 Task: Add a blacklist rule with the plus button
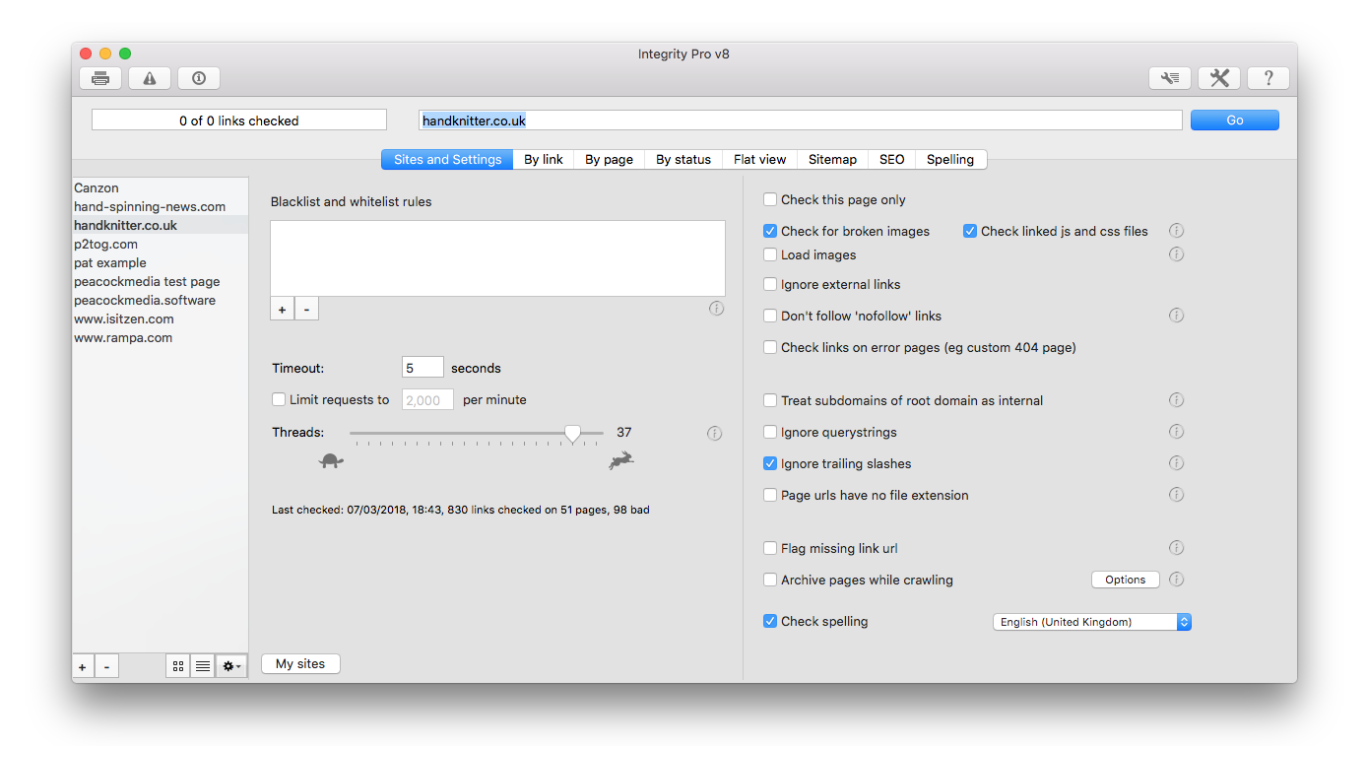point(282,310)
